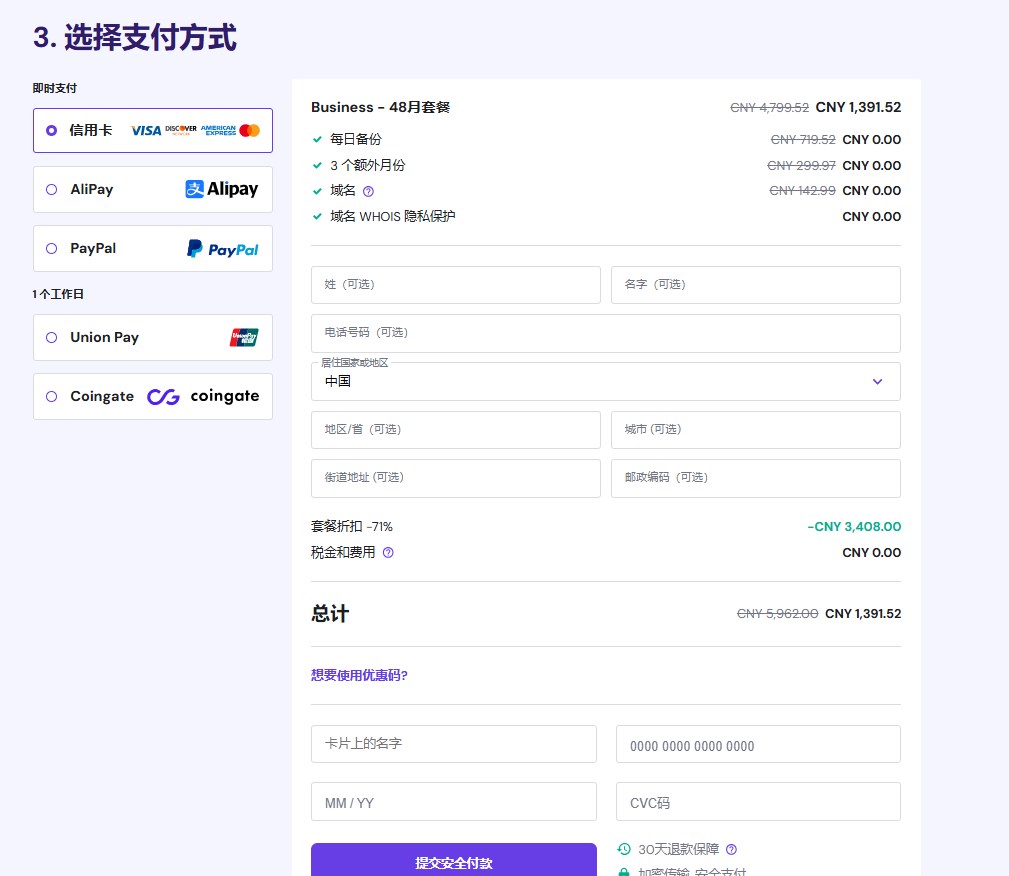Click the card number input field
This screenshot has width=1009, height=876.
pos(757,745)
